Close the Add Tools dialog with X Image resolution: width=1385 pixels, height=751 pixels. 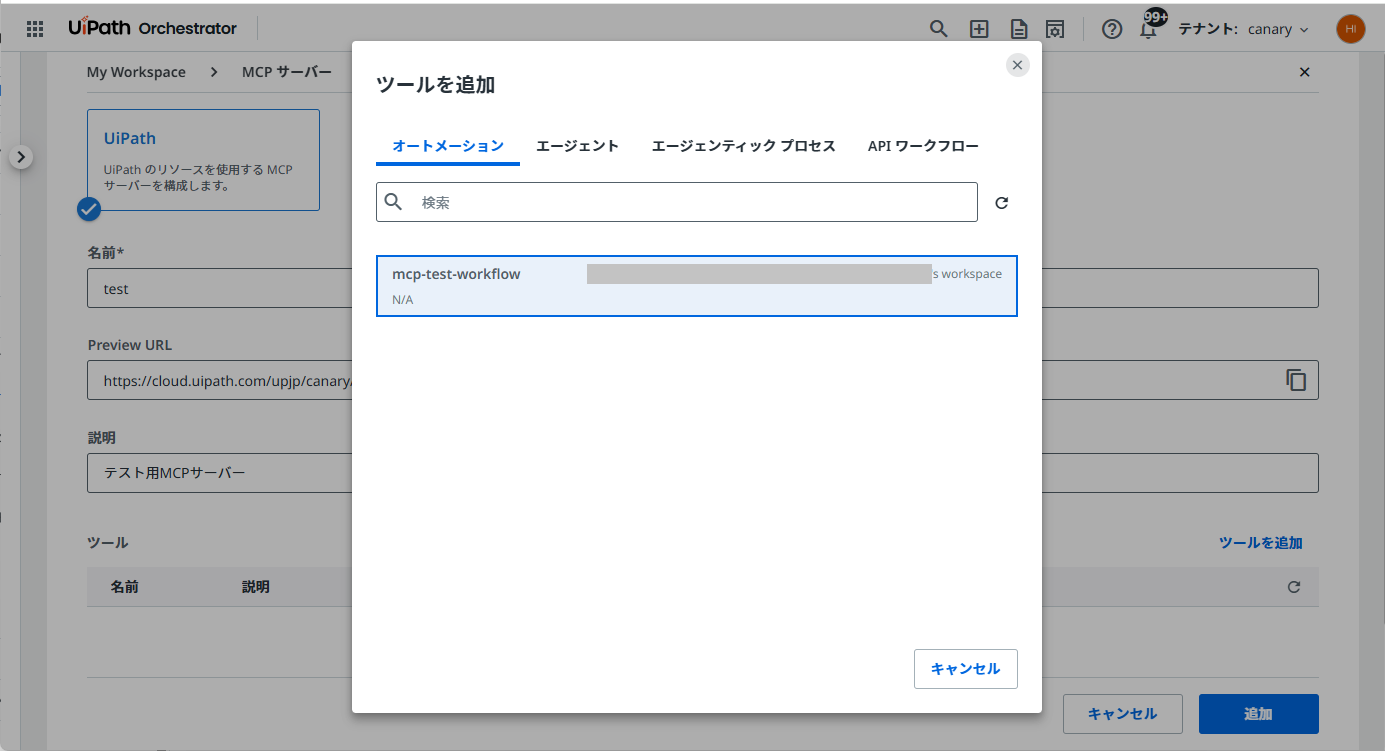[x=1017, y=65]
